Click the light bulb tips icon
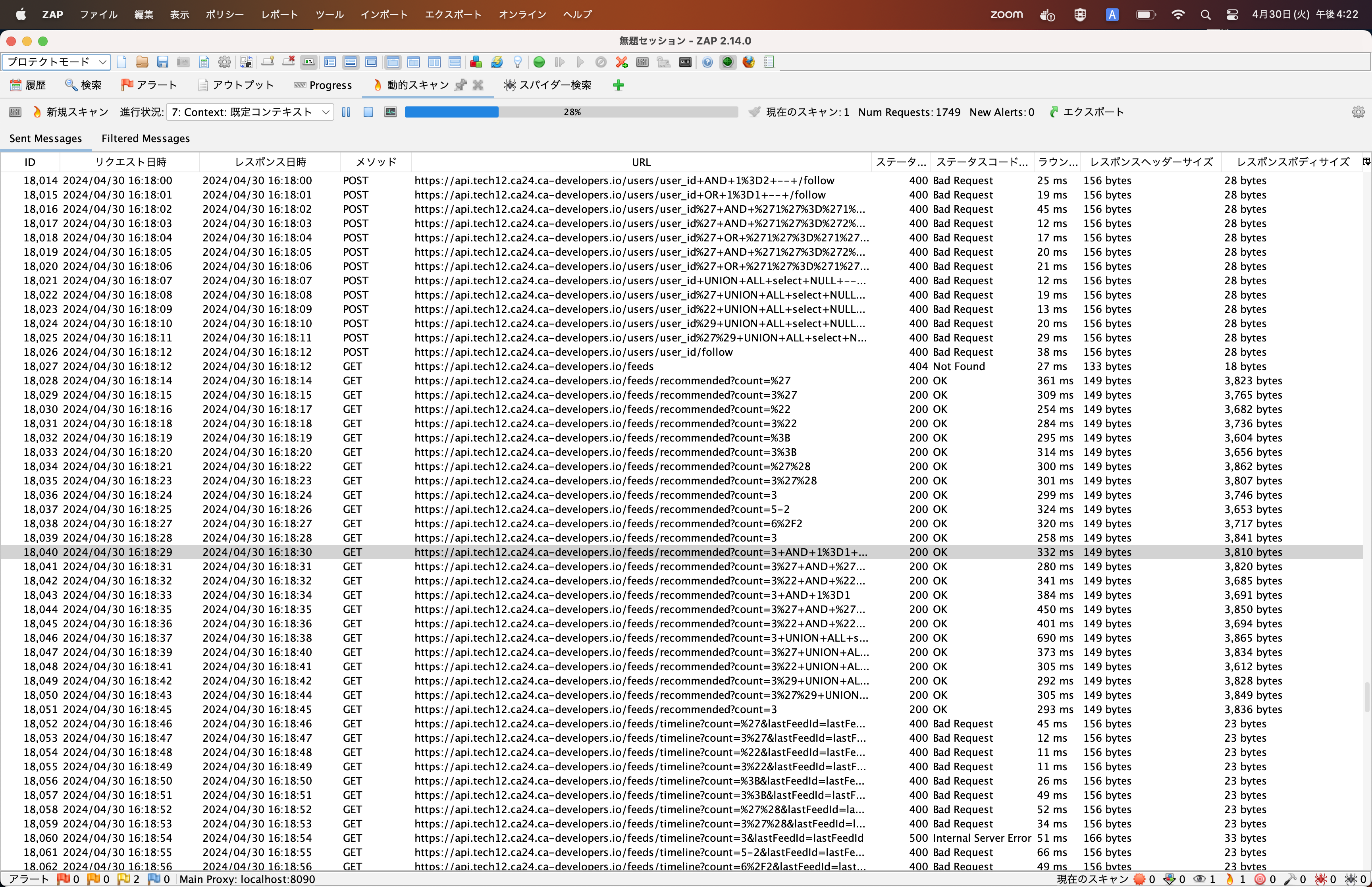 click(517, 62)
